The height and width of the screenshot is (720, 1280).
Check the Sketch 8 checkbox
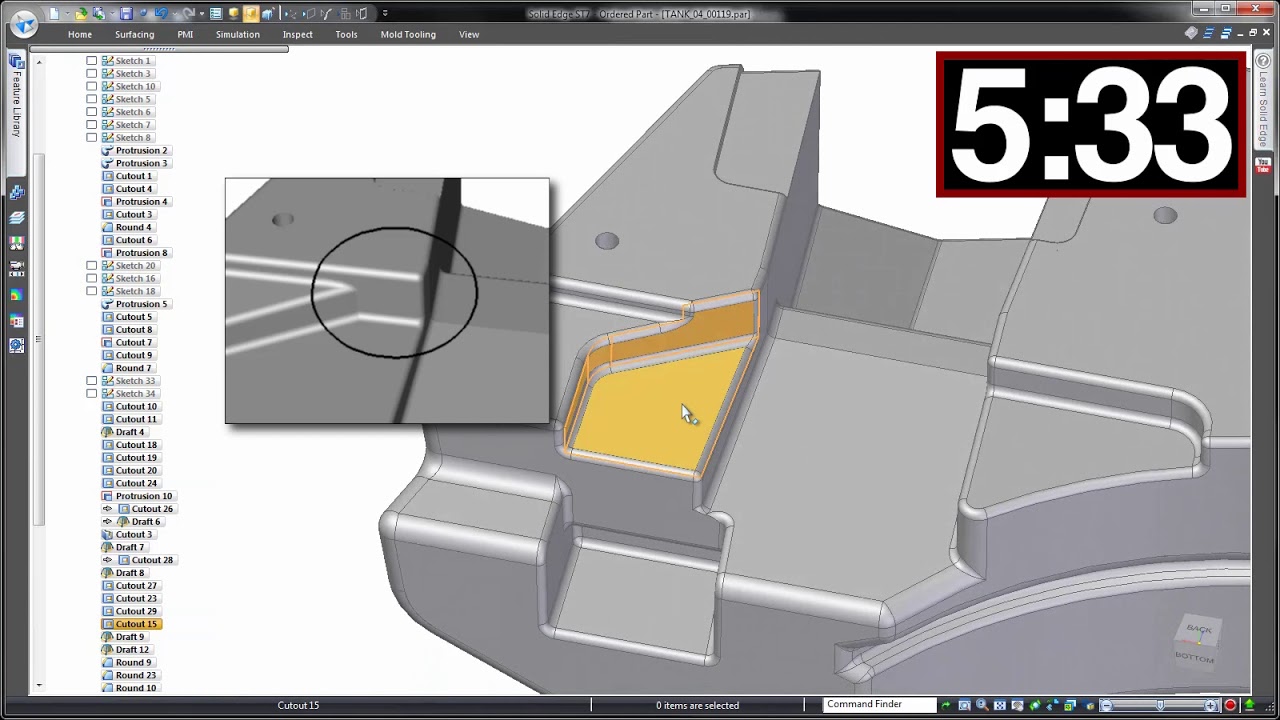[92, 138]
